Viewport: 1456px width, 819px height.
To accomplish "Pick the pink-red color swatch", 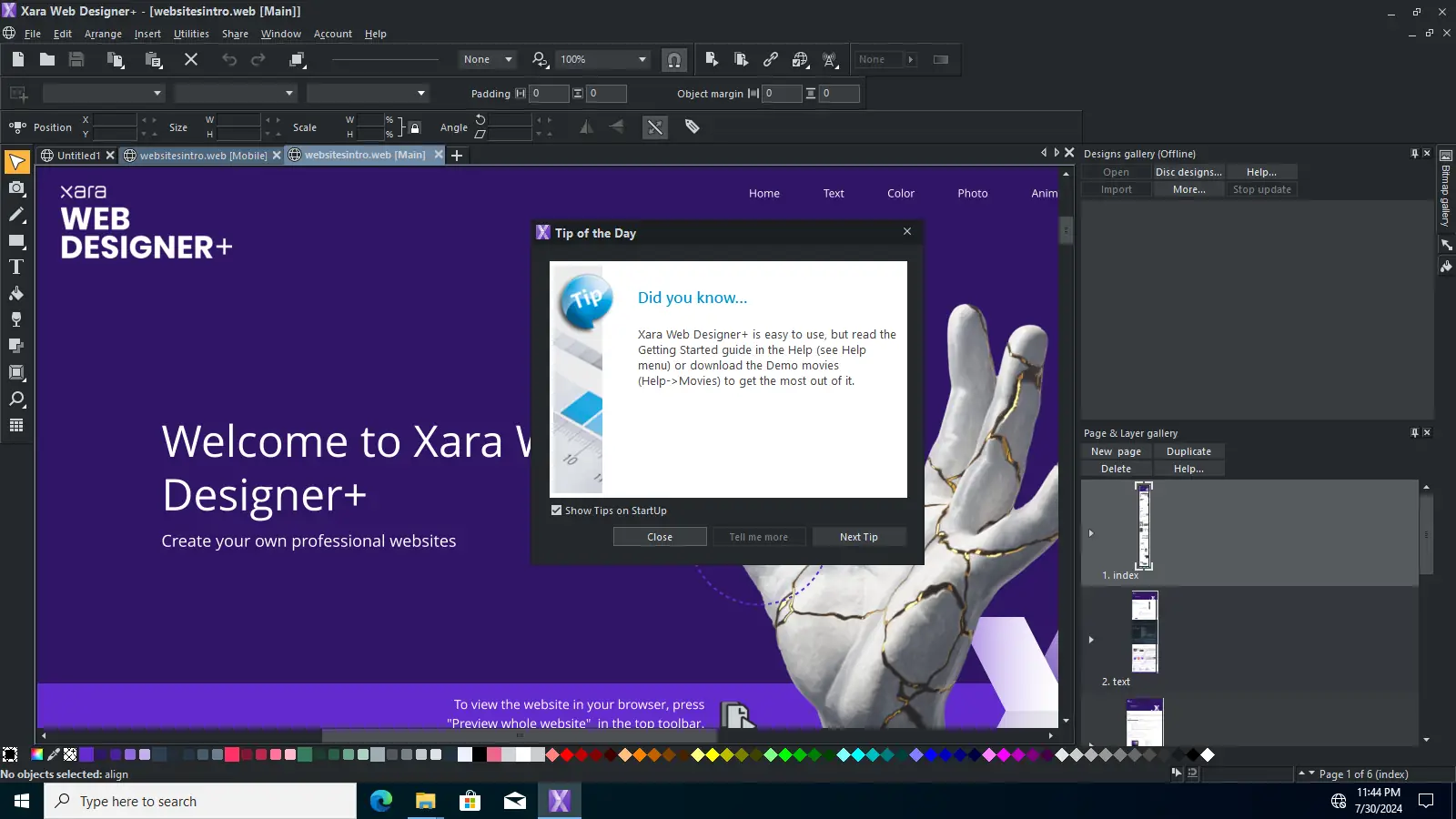I will [232, 754].
